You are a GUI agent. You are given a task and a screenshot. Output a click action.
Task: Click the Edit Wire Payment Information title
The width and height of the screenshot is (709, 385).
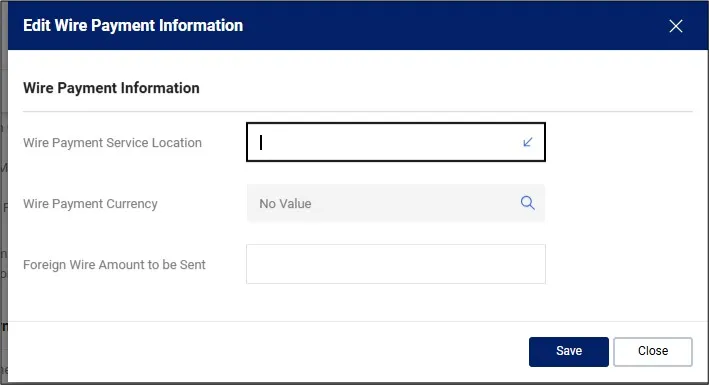click(133, 26)
